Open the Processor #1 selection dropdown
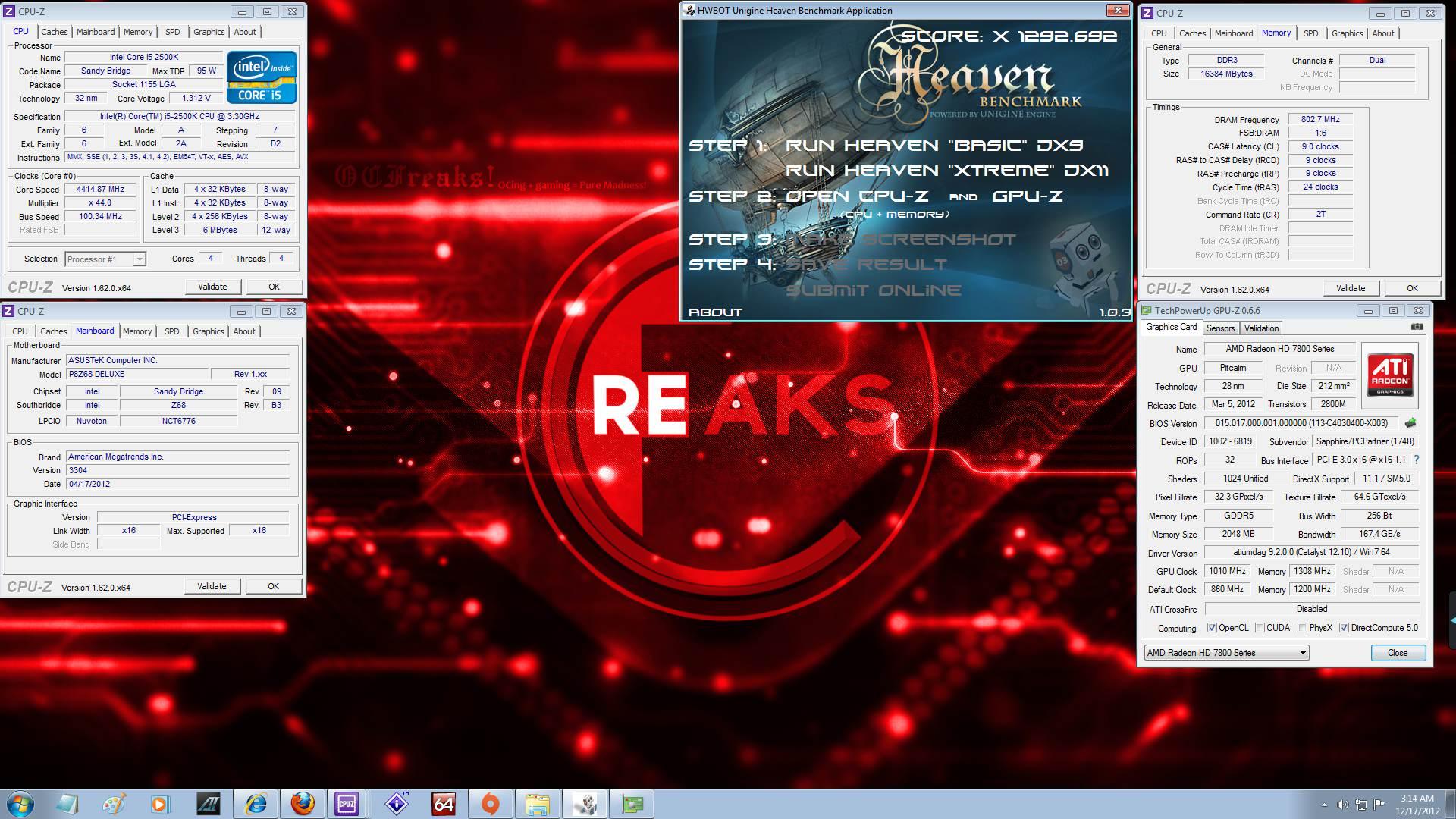 point(105,259)
